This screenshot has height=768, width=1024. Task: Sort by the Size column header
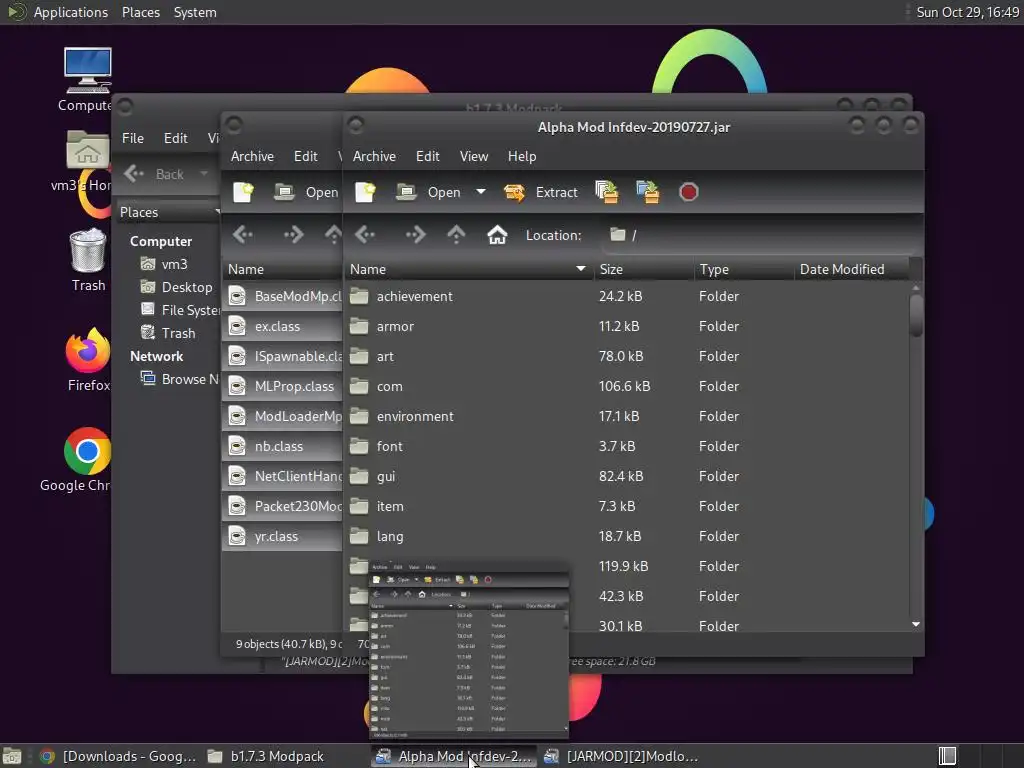tap(644, 269)
